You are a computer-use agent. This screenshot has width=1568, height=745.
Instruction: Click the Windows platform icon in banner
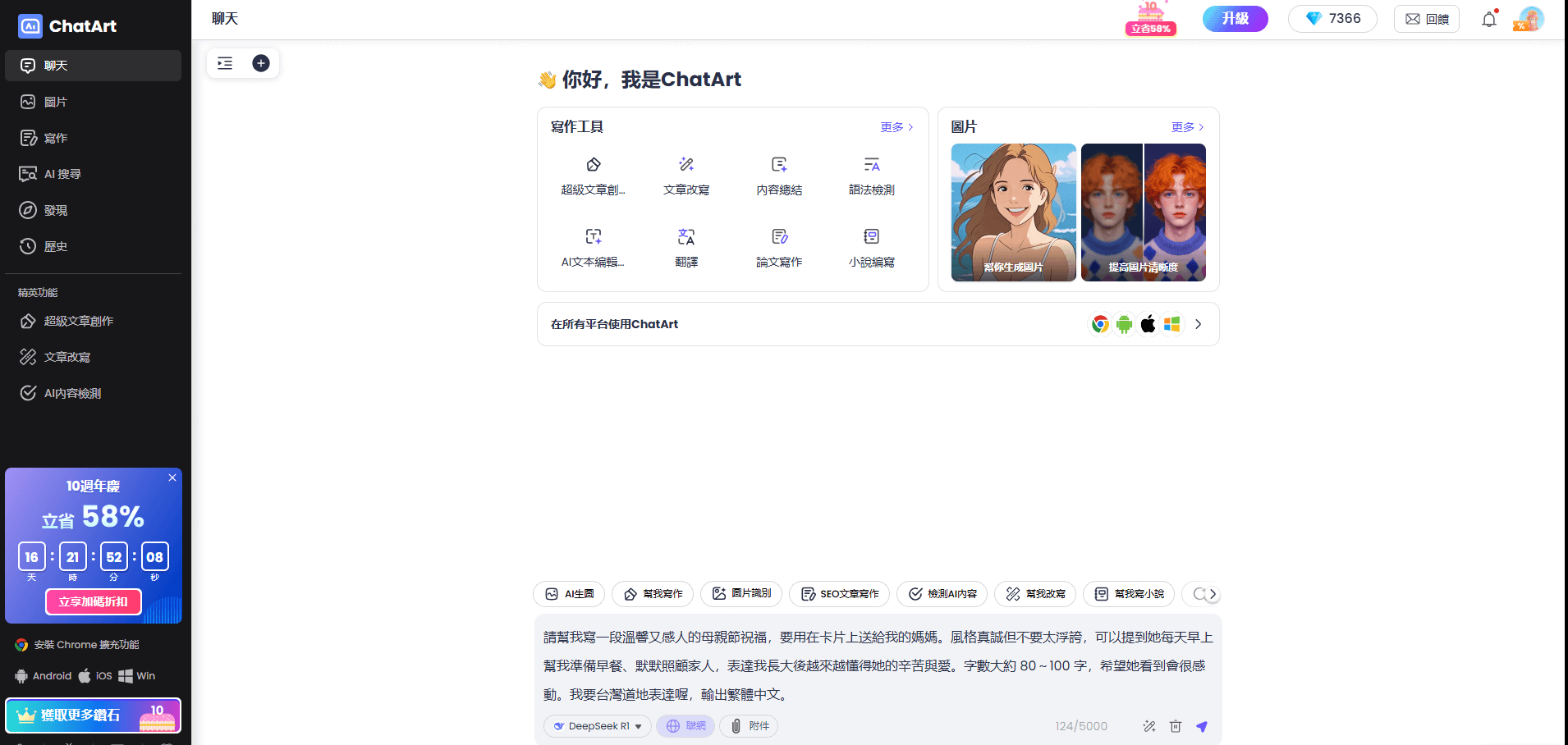pos(1172,324)
